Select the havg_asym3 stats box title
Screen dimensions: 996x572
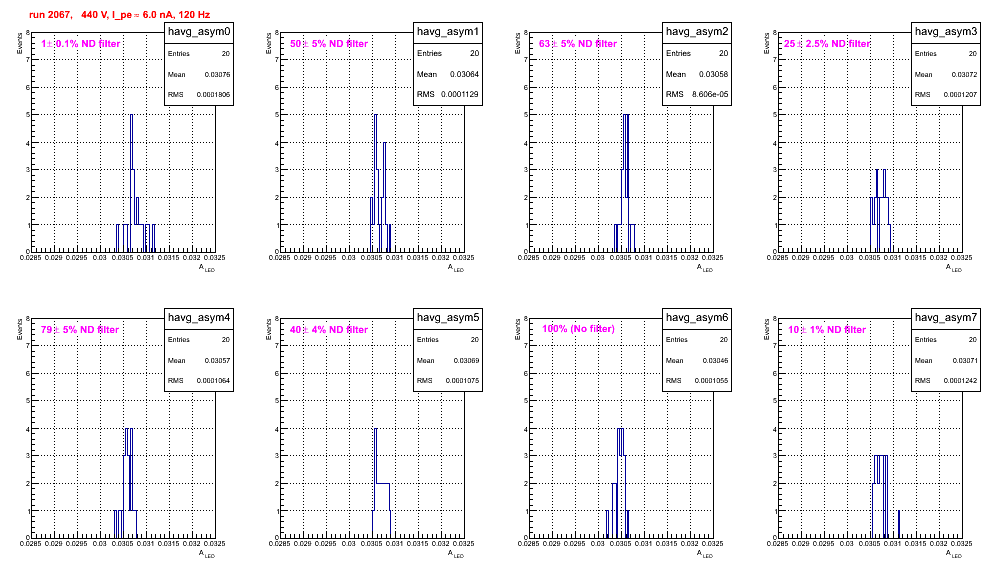946,31
